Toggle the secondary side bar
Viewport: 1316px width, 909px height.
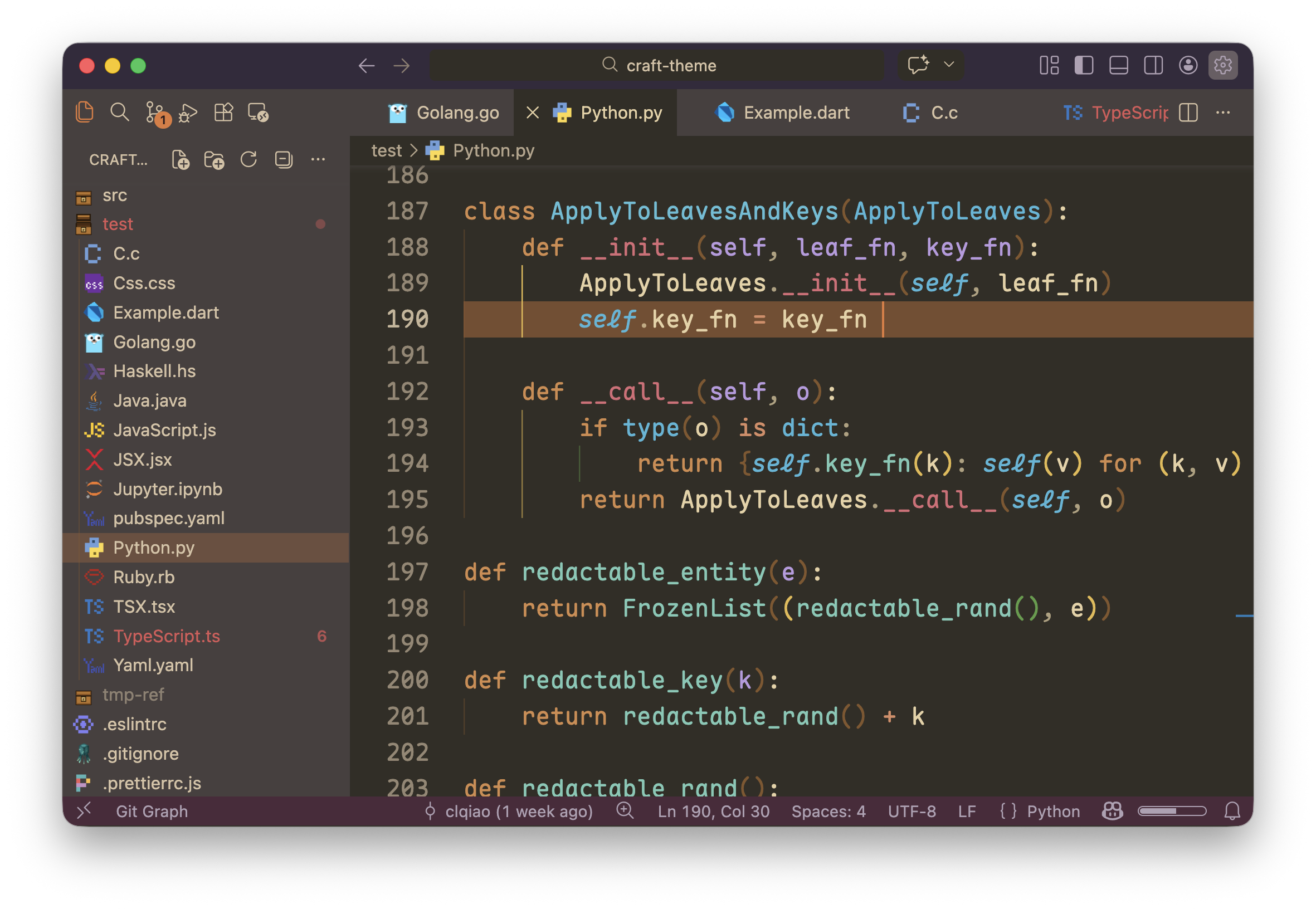(x=1153, y=66)
